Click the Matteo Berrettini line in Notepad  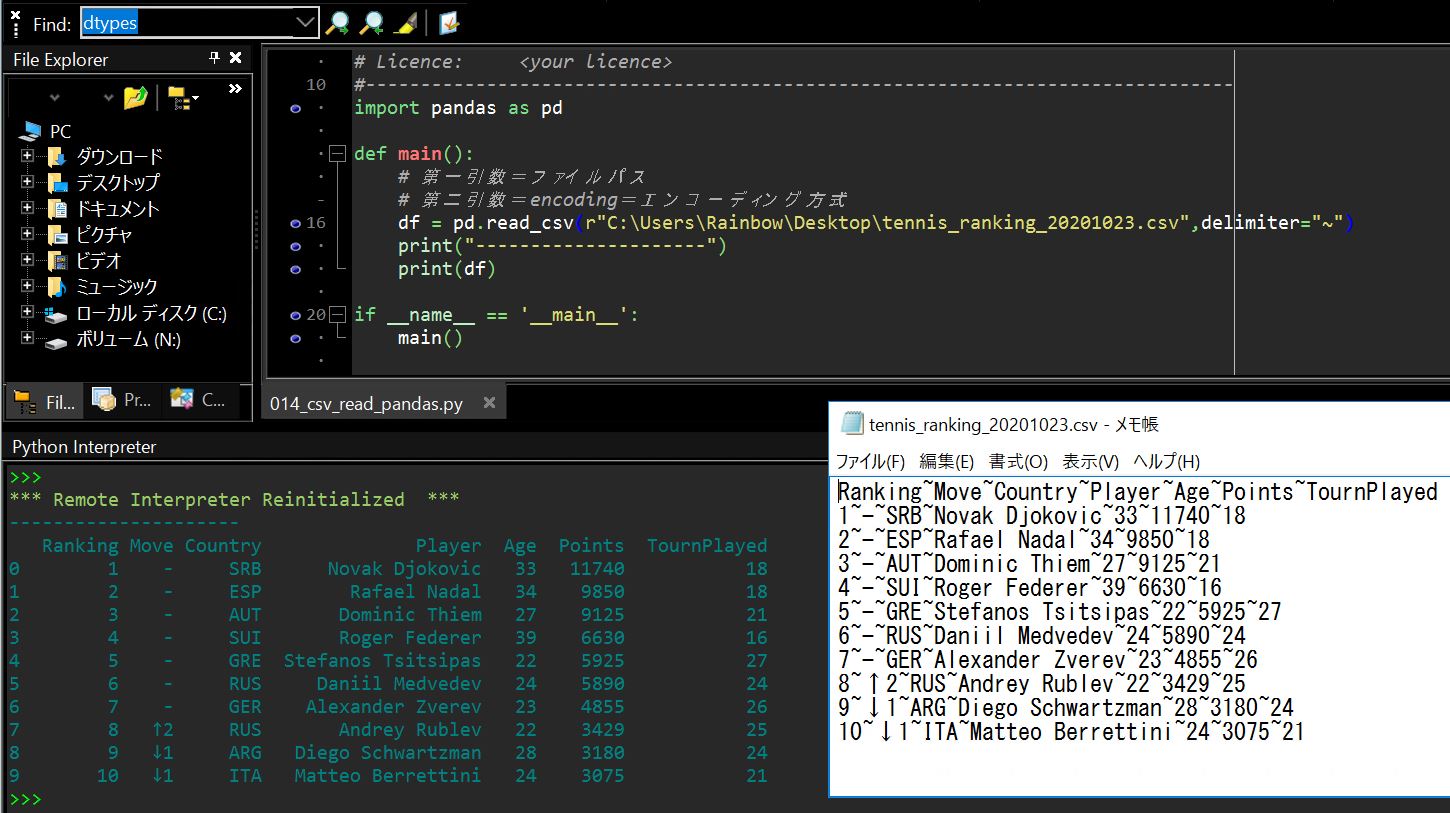tap(1071, 732)
